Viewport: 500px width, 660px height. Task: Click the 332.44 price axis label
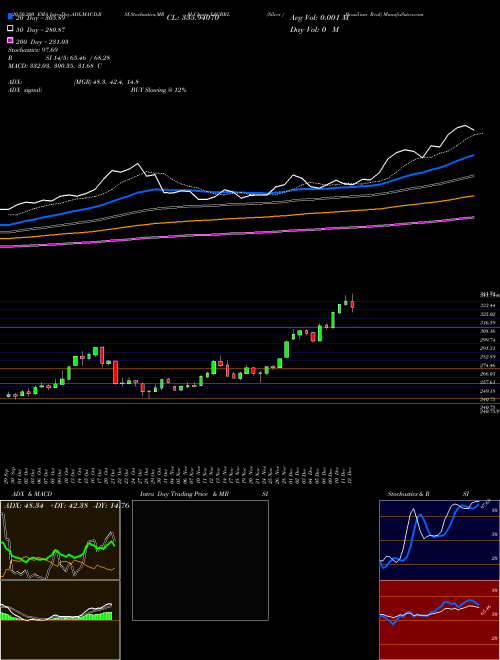(488, 305)
